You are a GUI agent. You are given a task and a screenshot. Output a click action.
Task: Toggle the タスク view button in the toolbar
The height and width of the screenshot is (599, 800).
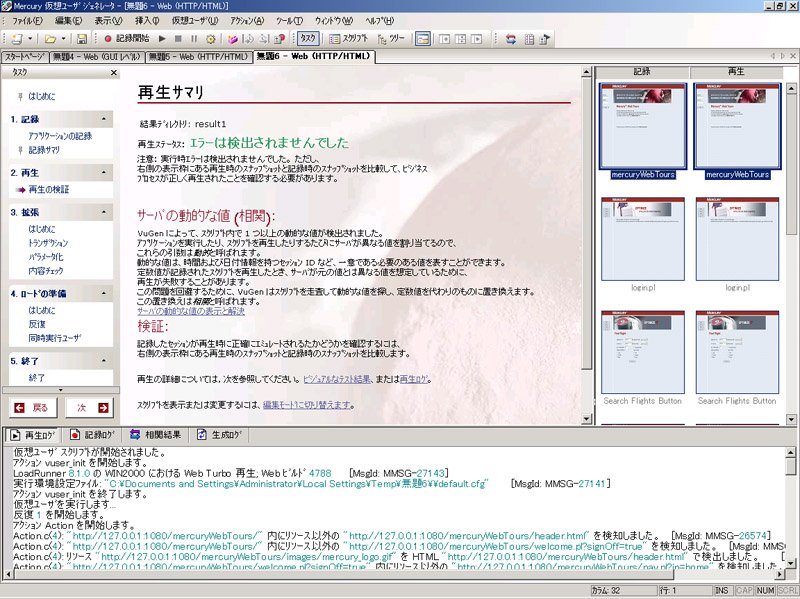[308, 38]
